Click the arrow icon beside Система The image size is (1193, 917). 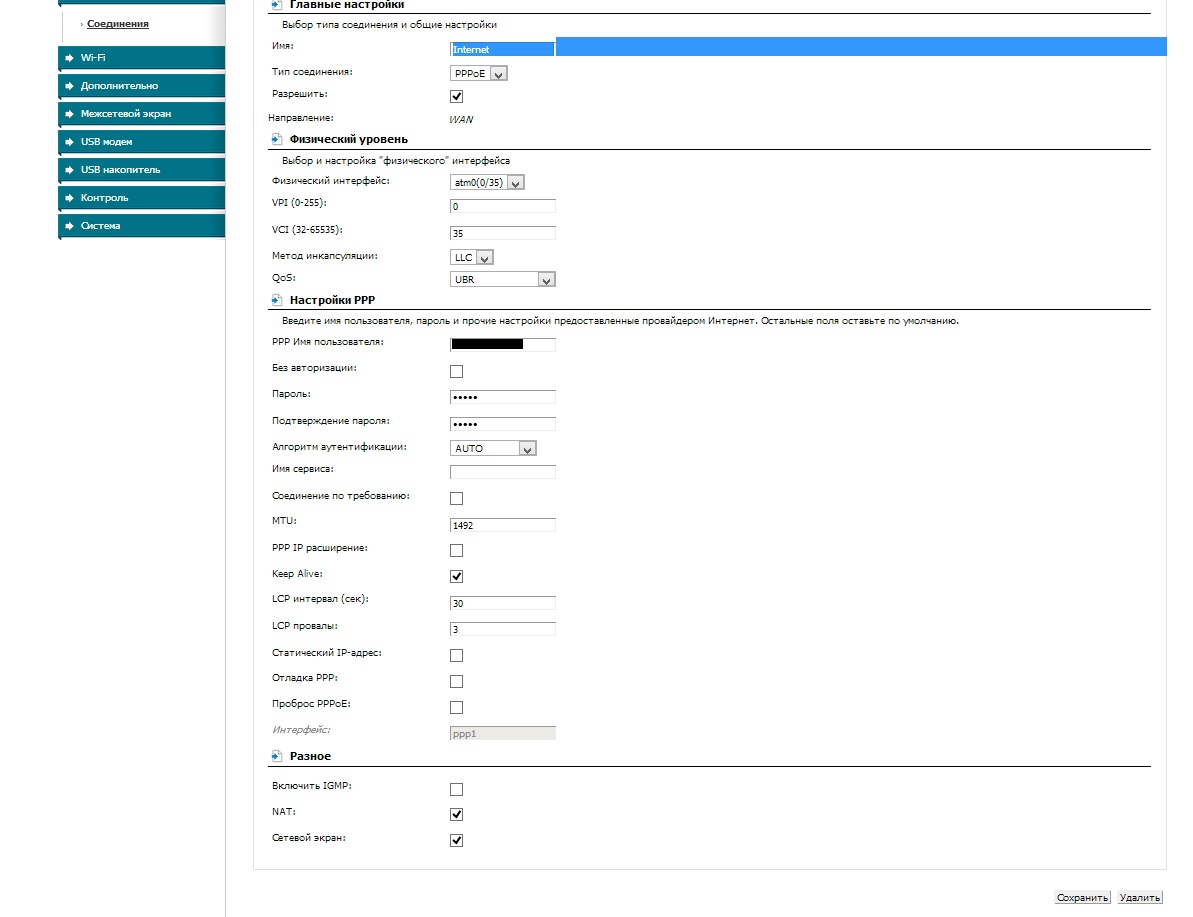tap(69, 226)
